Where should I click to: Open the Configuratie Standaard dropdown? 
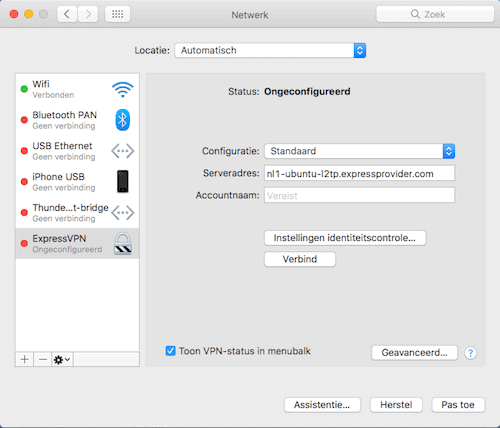pyautogui.click(x=359, y=151)
